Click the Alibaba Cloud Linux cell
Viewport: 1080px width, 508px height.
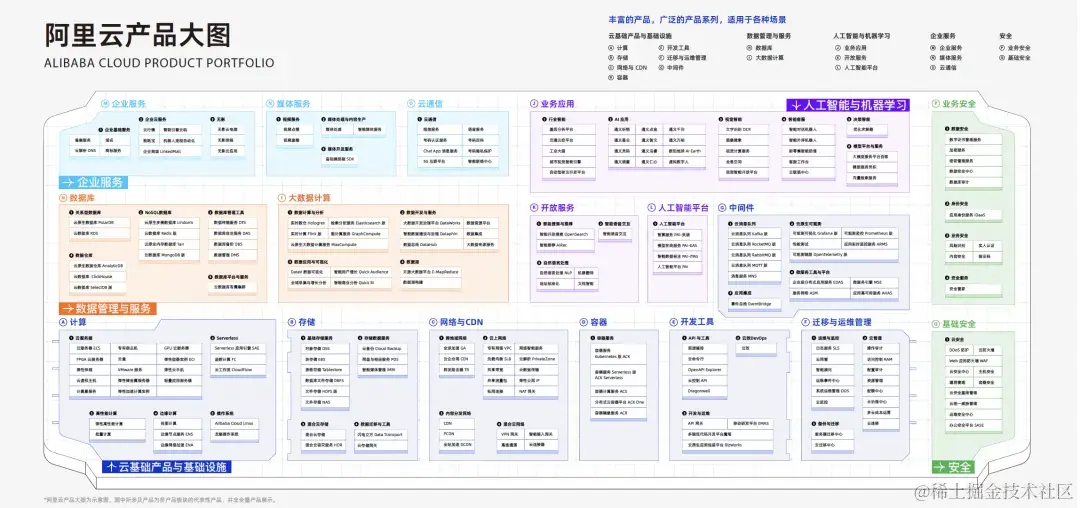pyautogui.click(x=235, y=423)
